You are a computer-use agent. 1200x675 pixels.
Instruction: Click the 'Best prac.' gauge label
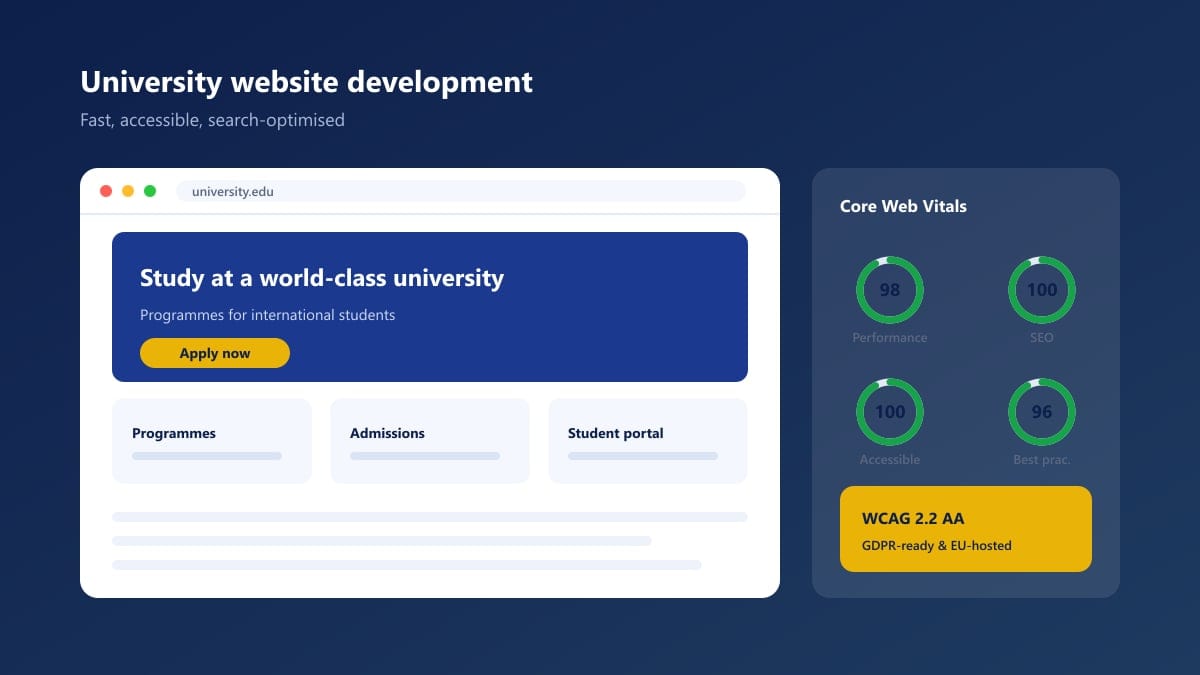tap(1042, 460)
